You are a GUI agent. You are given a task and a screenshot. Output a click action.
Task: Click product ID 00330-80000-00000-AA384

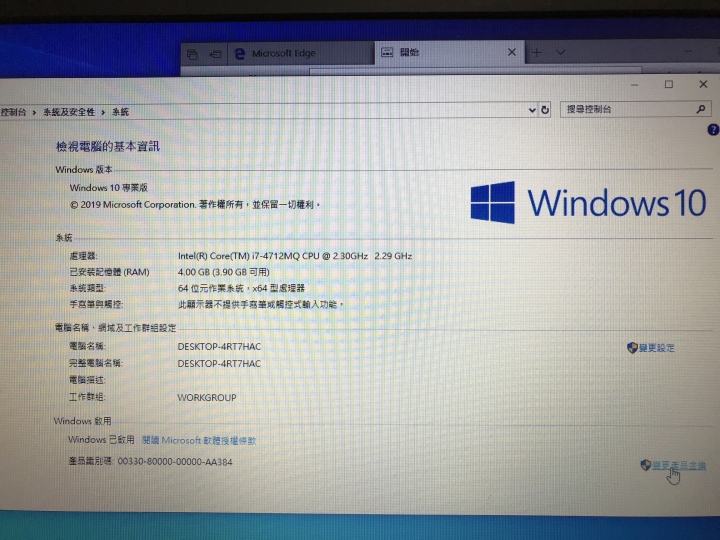175,461
